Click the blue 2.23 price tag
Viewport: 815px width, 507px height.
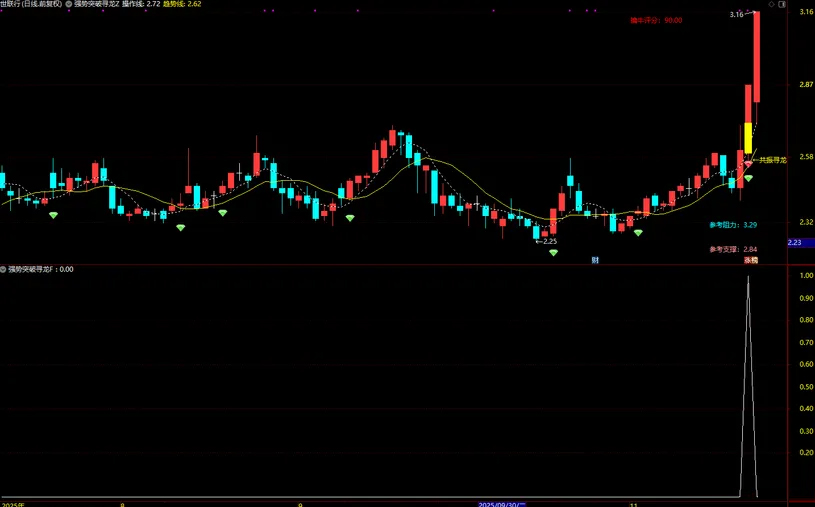(796, 243)
